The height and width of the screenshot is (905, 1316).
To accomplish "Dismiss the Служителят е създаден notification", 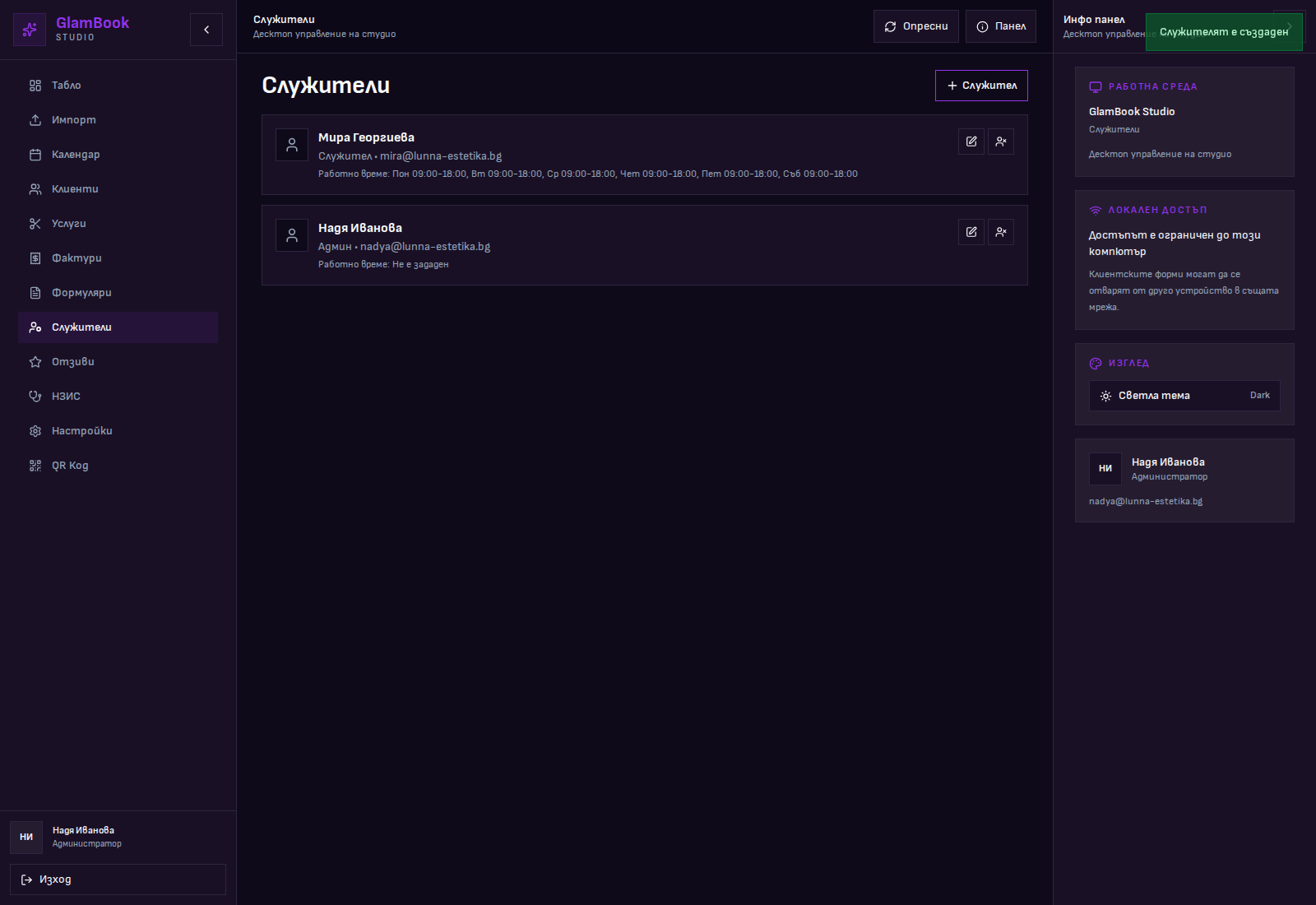I will (1223, 32).
